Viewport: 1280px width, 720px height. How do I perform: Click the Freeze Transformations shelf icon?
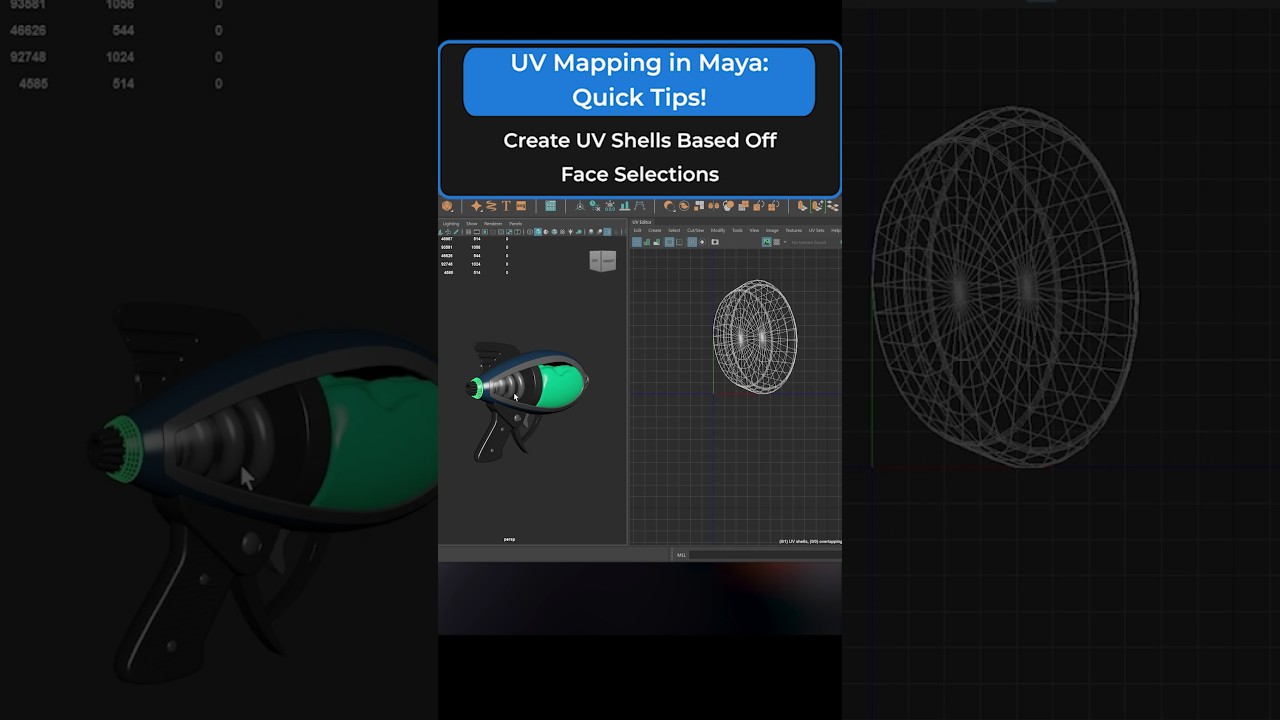tap(610, 206)
